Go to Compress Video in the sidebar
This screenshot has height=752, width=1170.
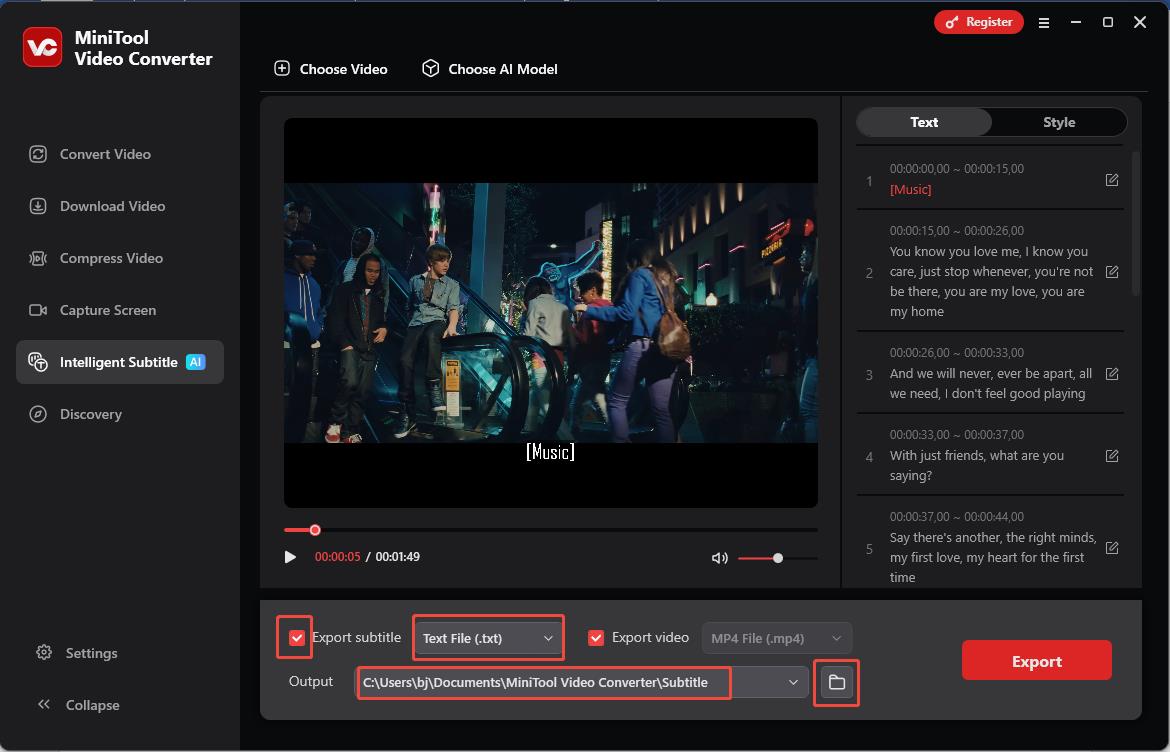coord(111,258)
